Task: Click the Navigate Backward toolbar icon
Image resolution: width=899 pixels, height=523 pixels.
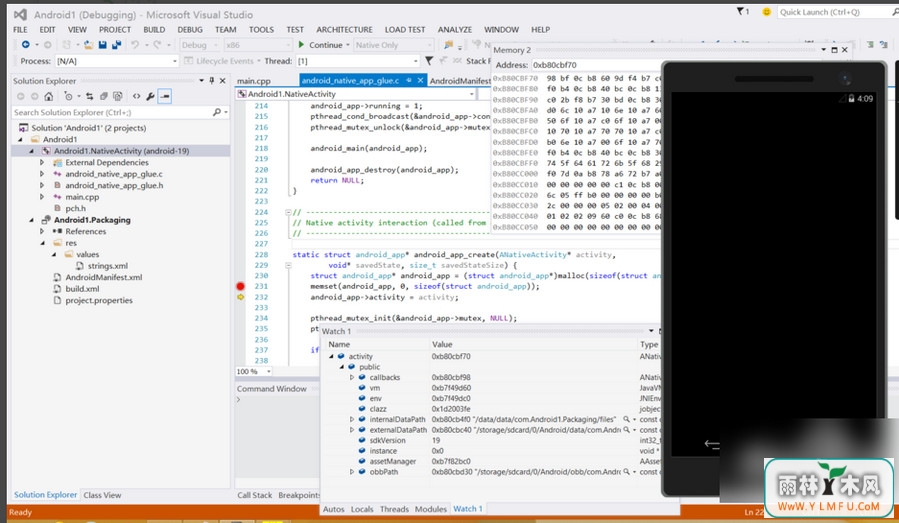Action: click(25, 45)
